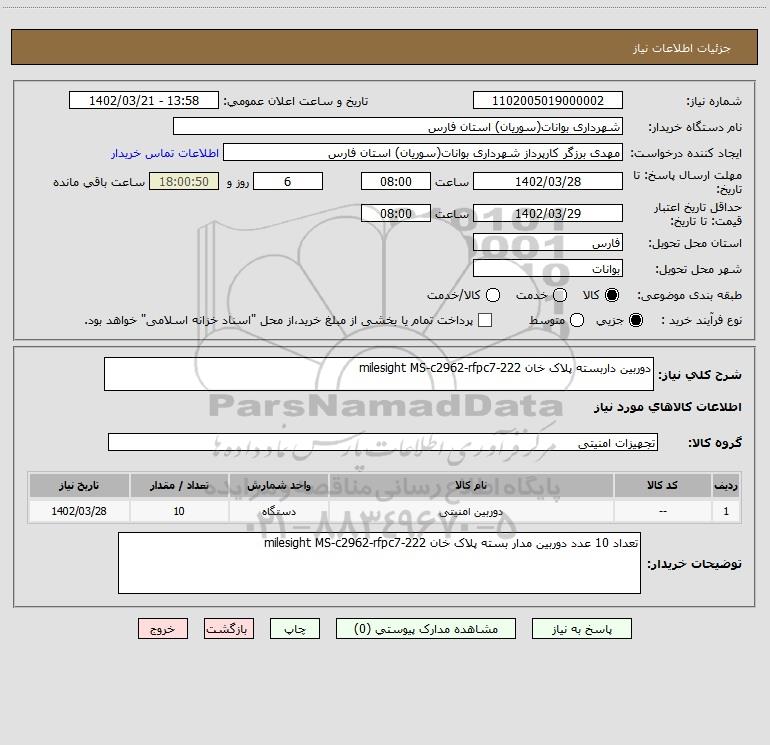
Task: Click the بازگشت back button
Action: click(x=229, y=629)
